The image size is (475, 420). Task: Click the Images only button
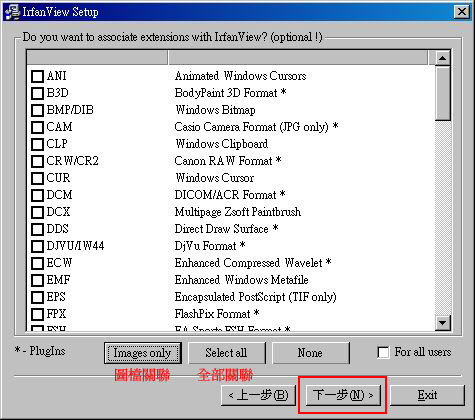coord(143,353)
